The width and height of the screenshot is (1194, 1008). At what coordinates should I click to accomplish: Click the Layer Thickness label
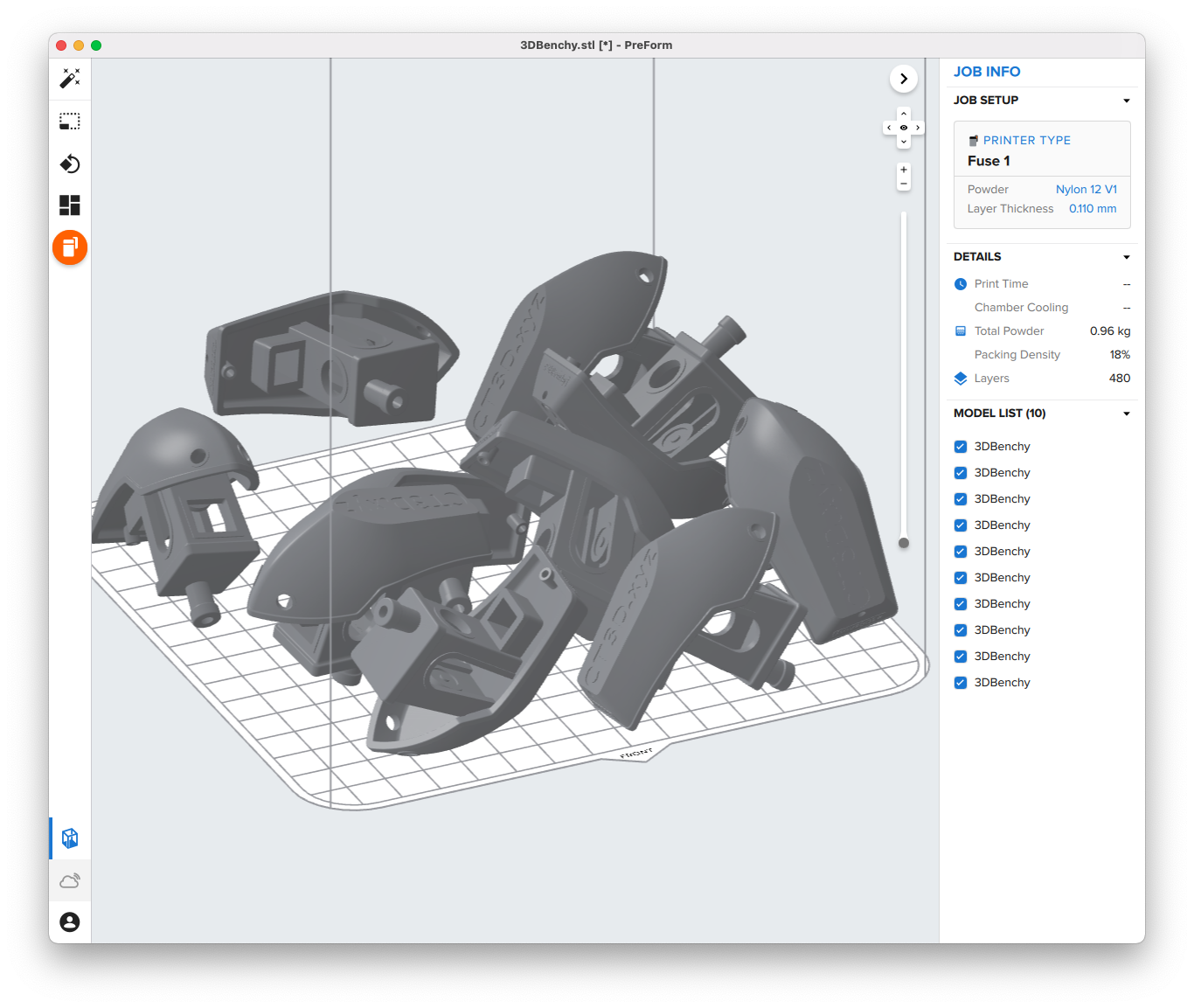click(1010, 209)
